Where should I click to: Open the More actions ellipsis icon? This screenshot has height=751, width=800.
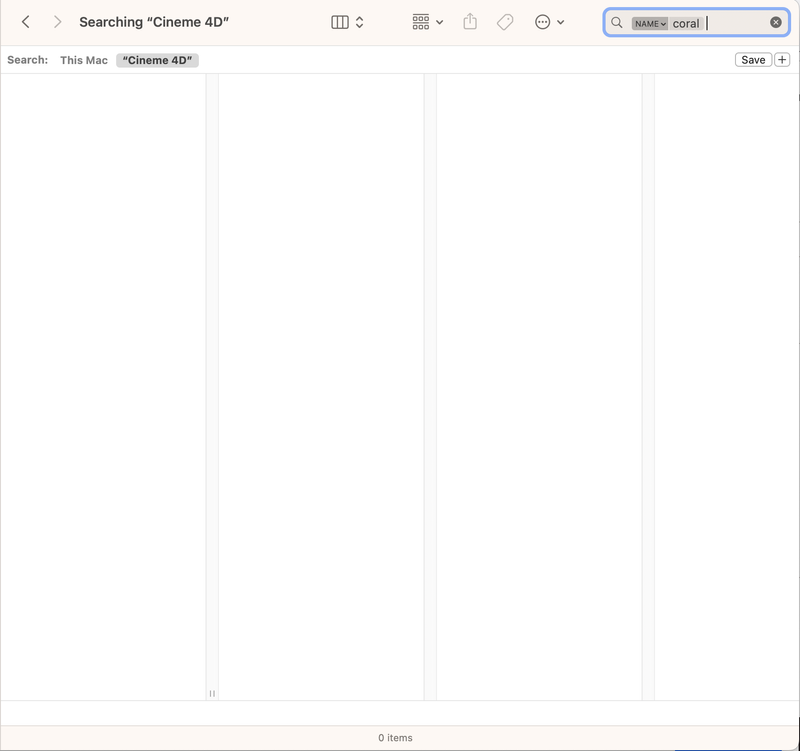[x=541, y=21]
